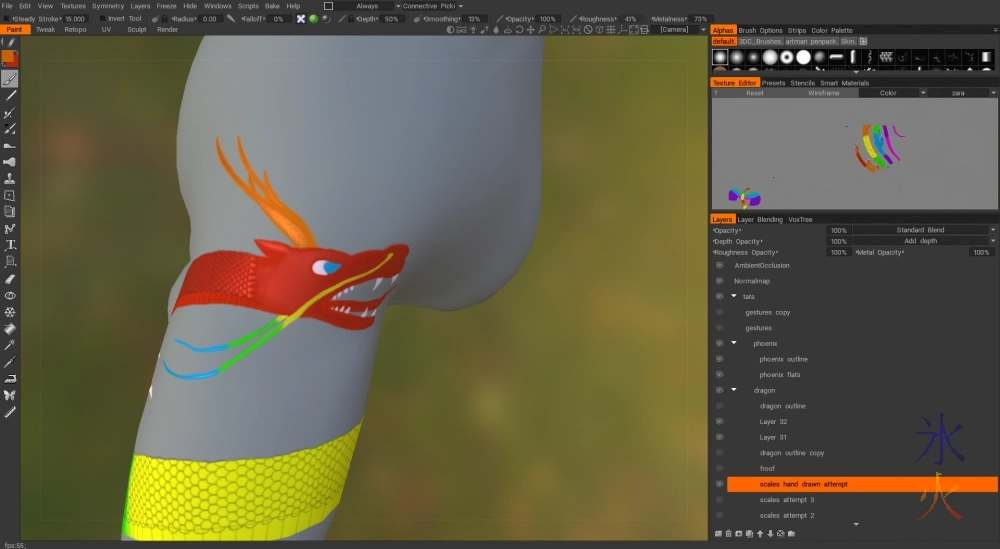Enable the Invert Tool checkbox

click(x=101, y=19)
